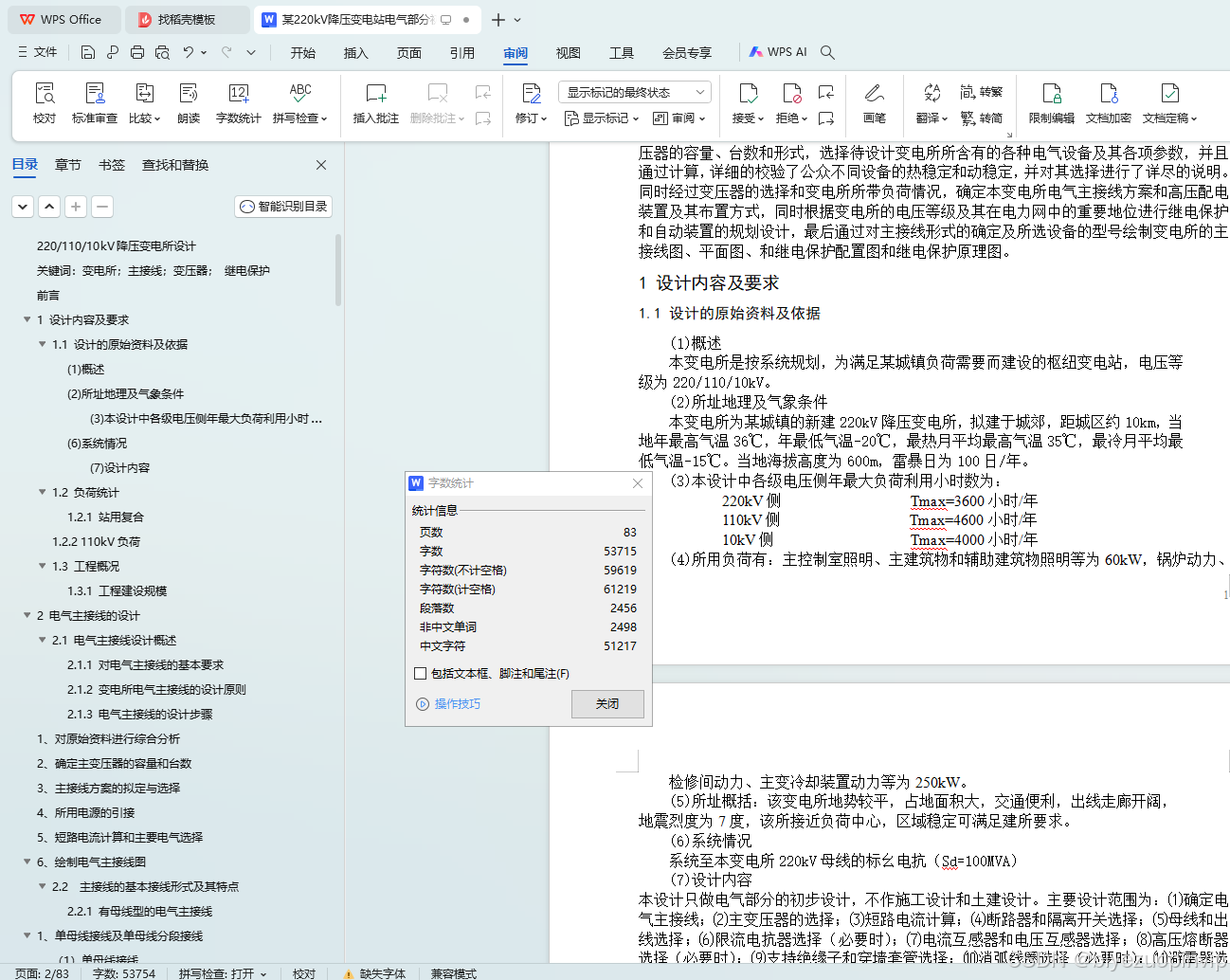1230x980 pixels.
Task: Click the 智能识别目录 button
Action: 283,206
